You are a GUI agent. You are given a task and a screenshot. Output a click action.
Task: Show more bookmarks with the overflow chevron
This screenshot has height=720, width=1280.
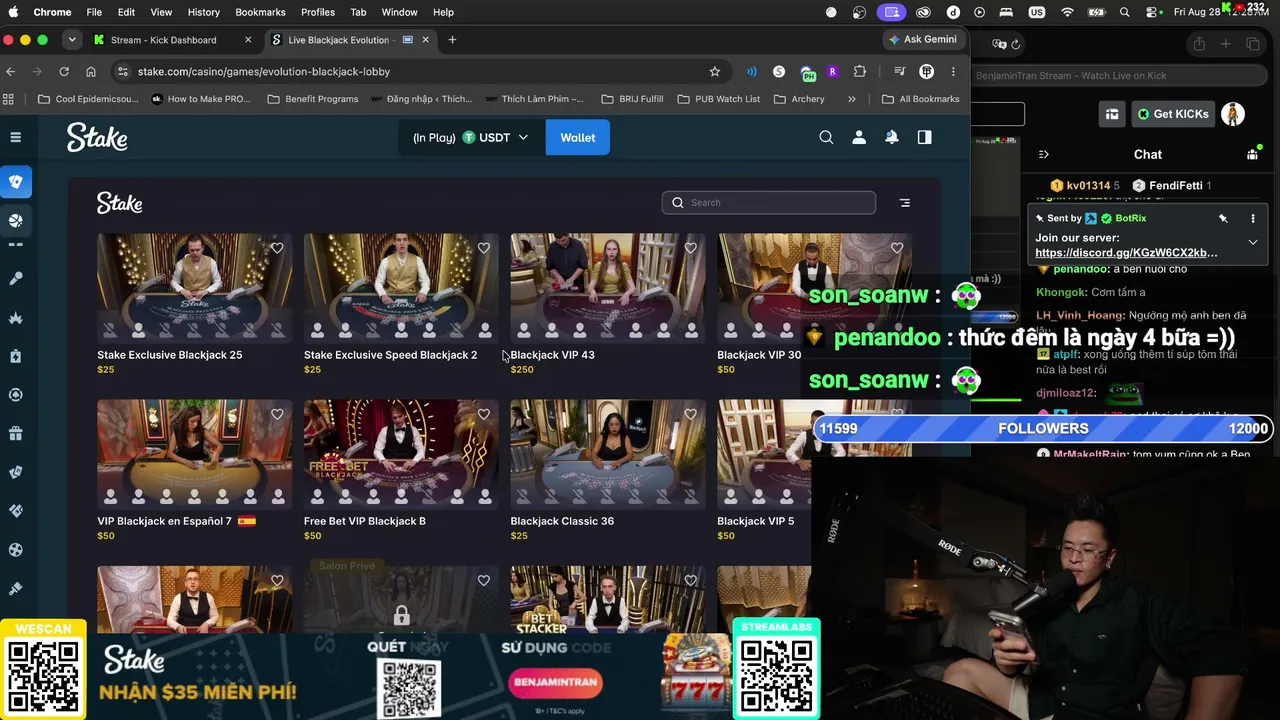point(851,99)
